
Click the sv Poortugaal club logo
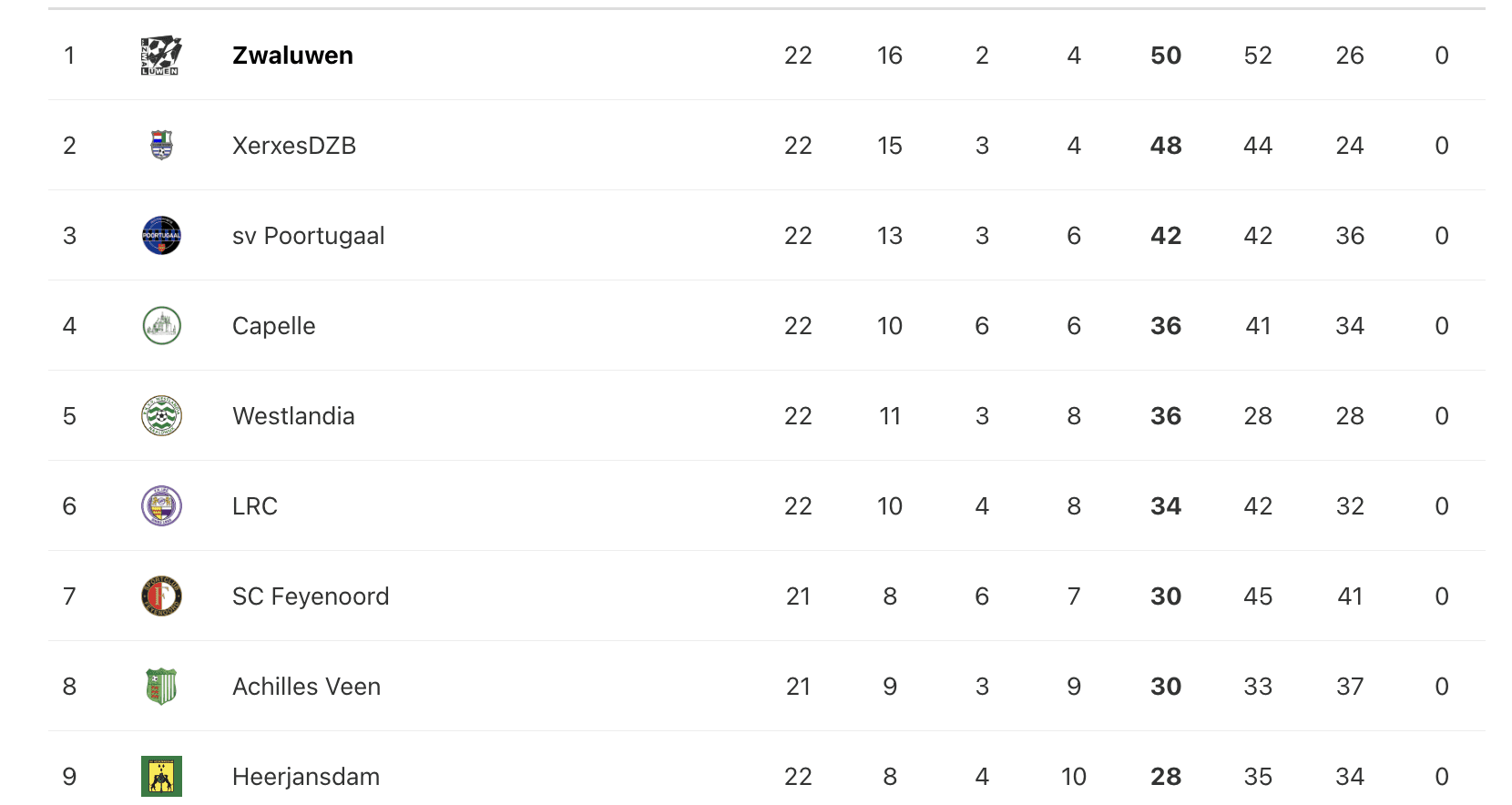click(161, 236)
